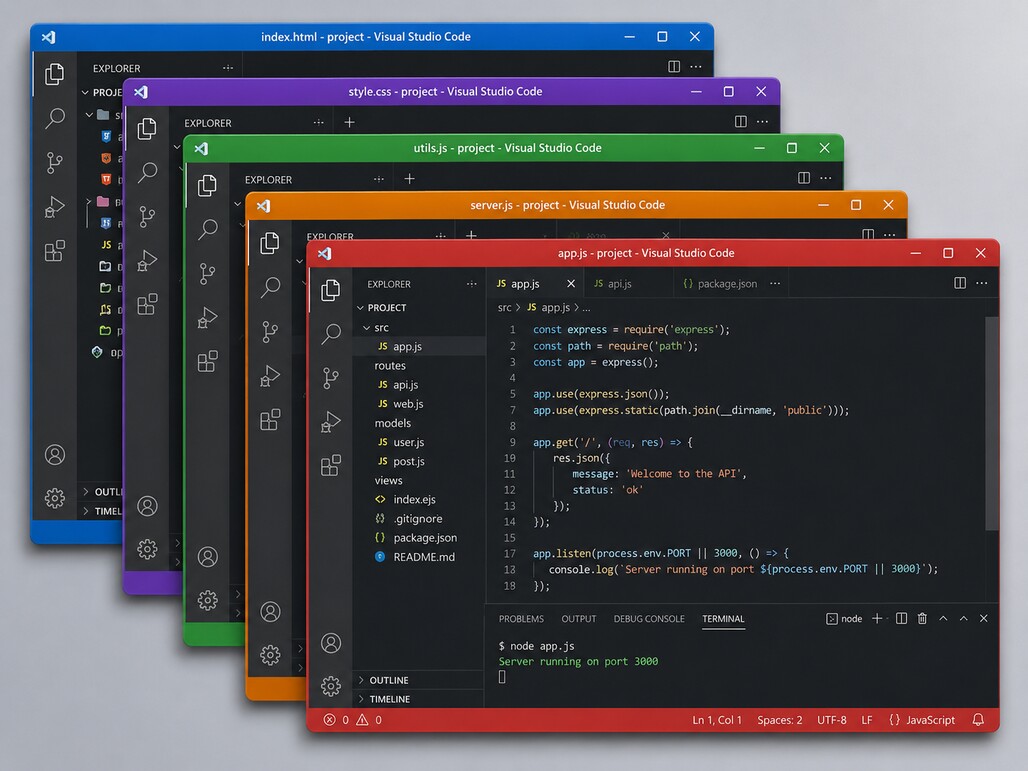This screenshot has width=1028, height=771.
Task: Open Source Control in app.js window
Action: [331, 378]
